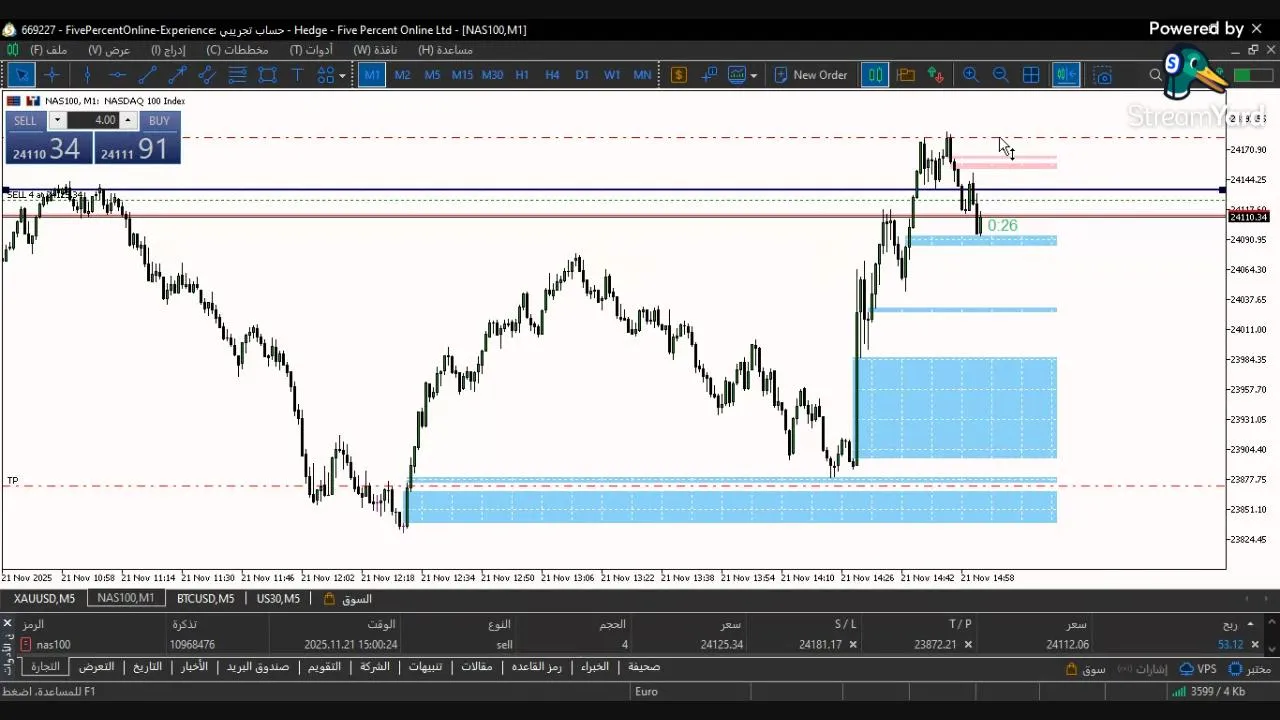Image resolution: width=1280 pixels, height=720 pixels.
Task: Open the أدوات (T) menu
Action: point(311,49)
